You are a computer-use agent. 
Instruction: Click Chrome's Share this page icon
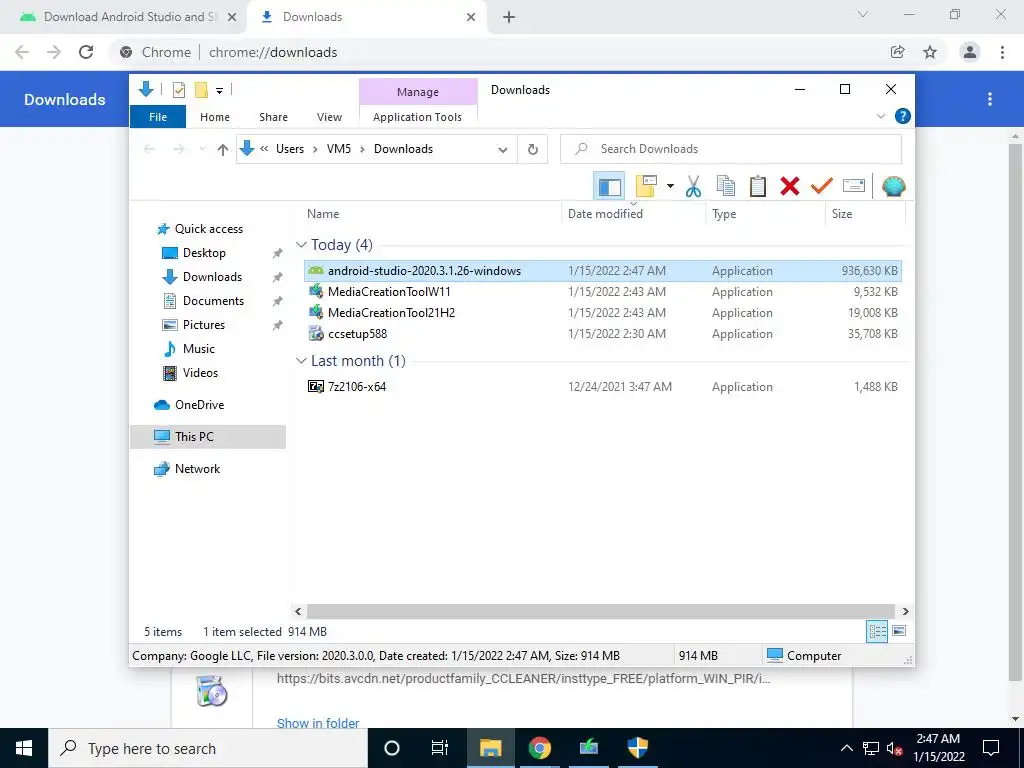897,52
